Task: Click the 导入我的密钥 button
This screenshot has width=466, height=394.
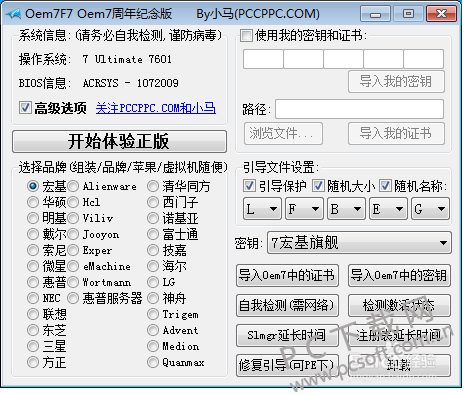Action: coord(396,81)
